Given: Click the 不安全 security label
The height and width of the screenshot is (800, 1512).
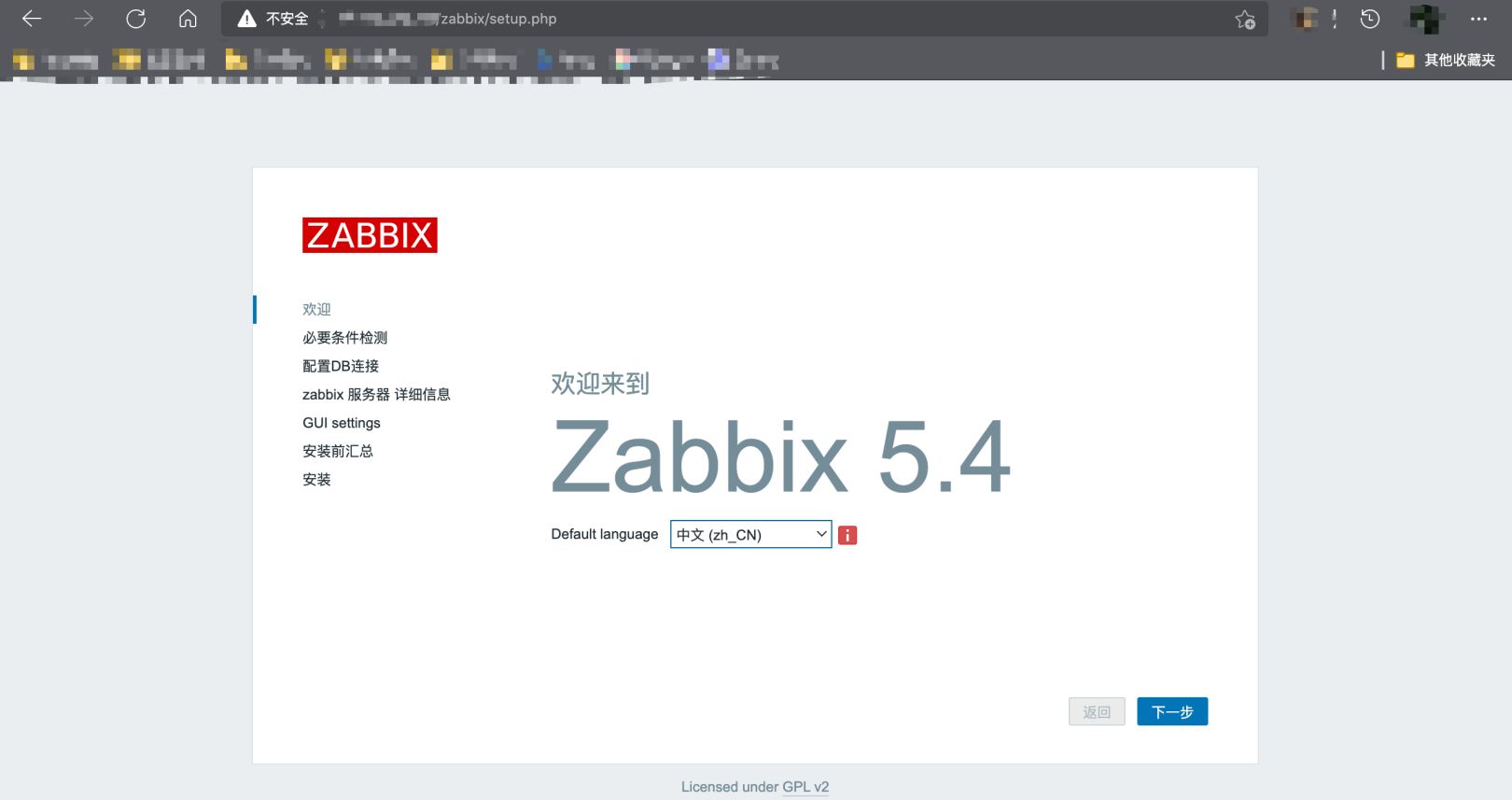Looking at the screenshot, I should pyautogui.click(x=287, y=19).
